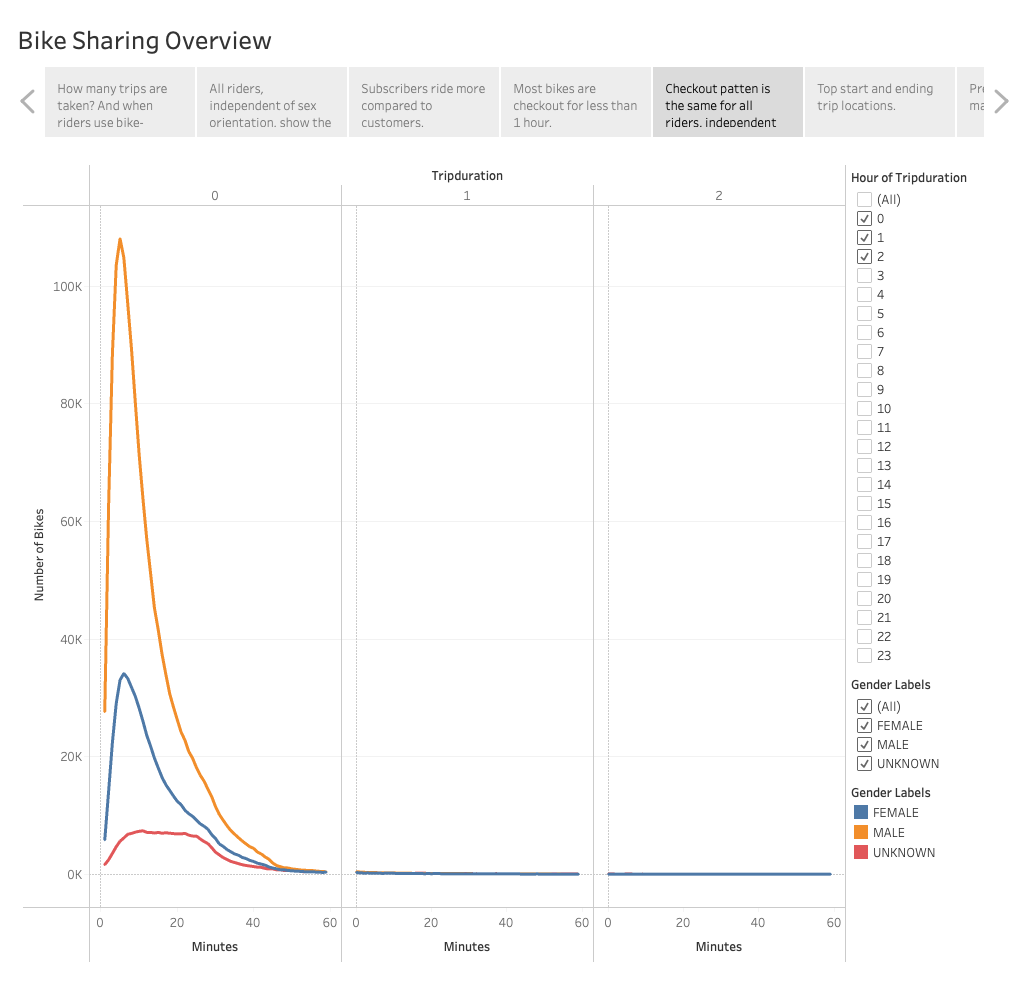
Task: Check hour 23 in Hour of Tripduration
Action: tap(864, 656)
